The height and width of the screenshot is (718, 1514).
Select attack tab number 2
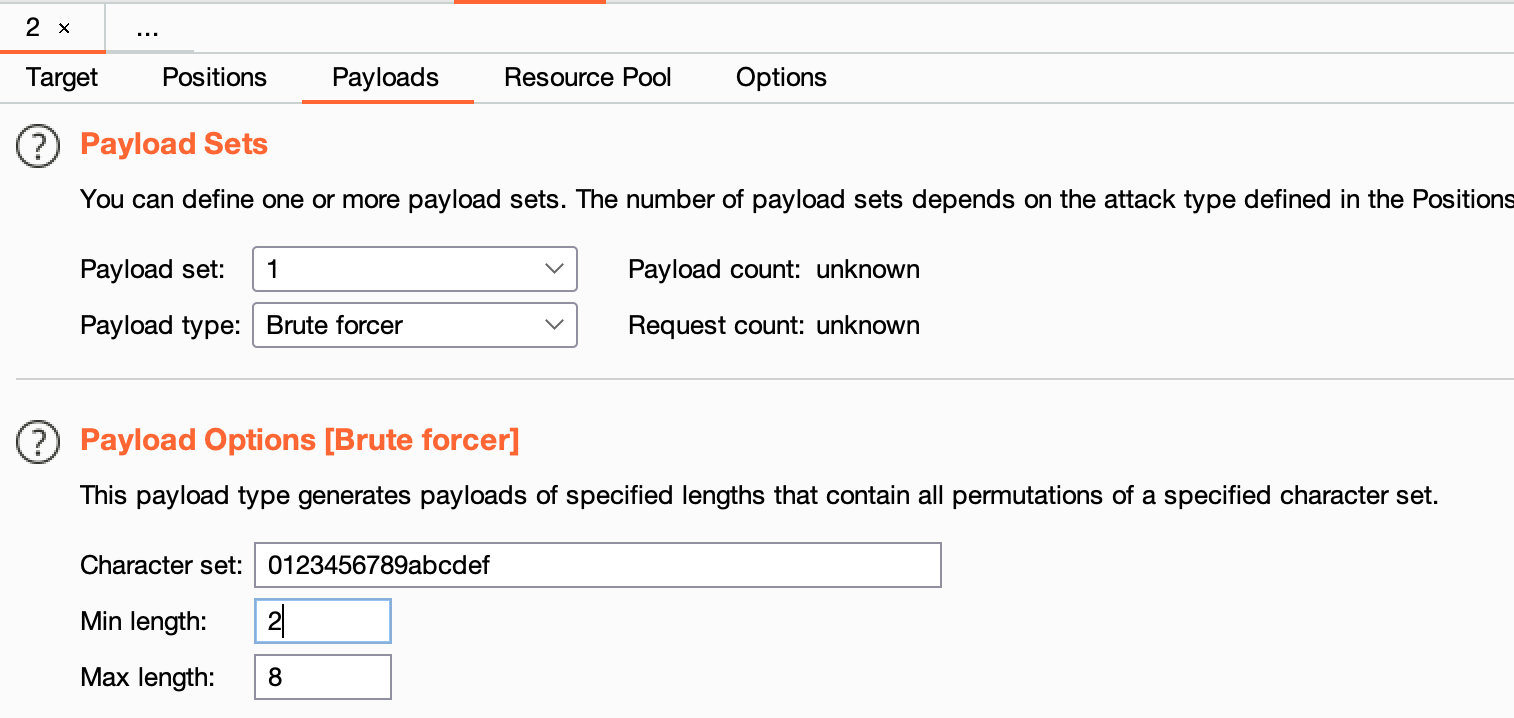33,28
